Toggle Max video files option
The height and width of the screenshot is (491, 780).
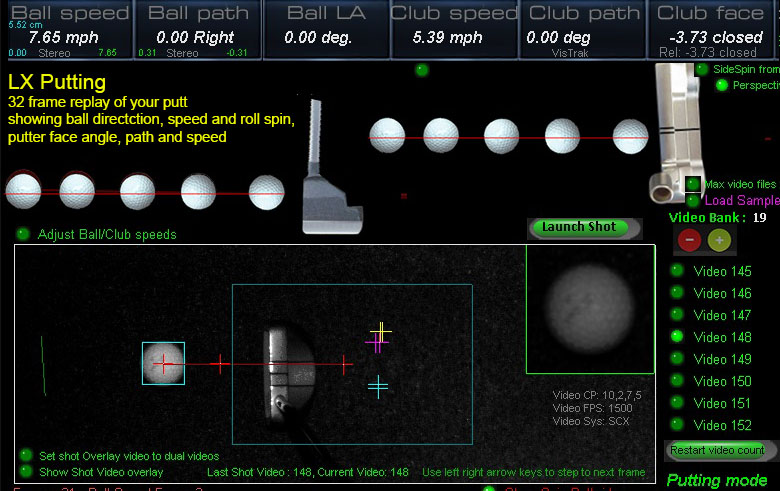tap(692, 184)
